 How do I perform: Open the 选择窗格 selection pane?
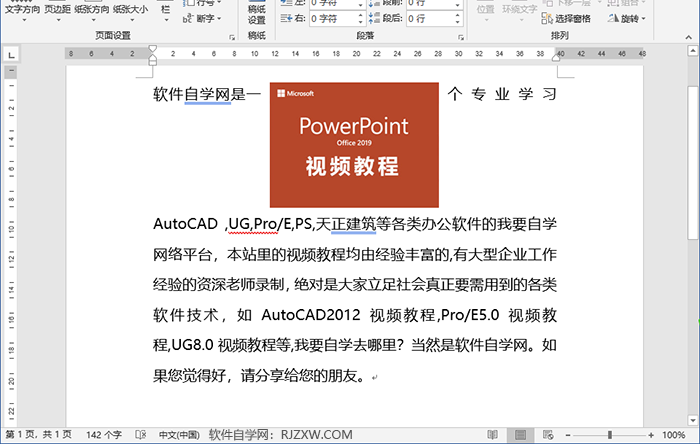pos(566,19)
